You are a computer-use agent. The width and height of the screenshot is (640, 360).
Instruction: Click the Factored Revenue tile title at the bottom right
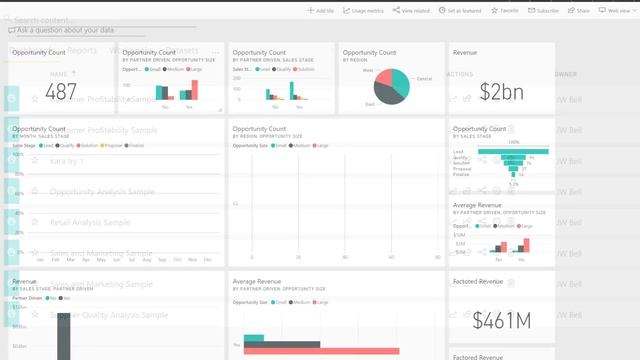[478, 357]
